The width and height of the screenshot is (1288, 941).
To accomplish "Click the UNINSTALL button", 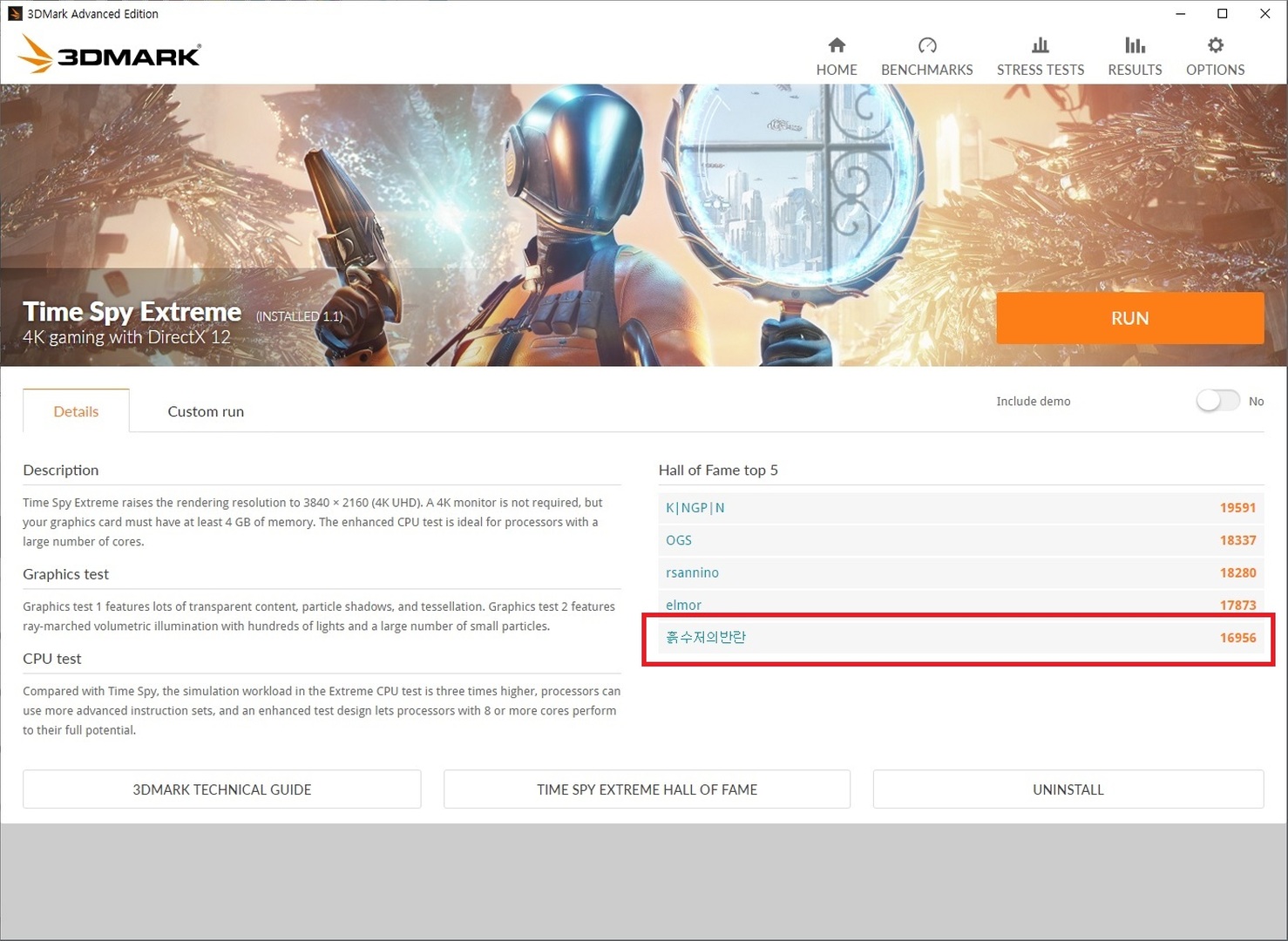I will pyautogui.click(x=1068, y=789).
